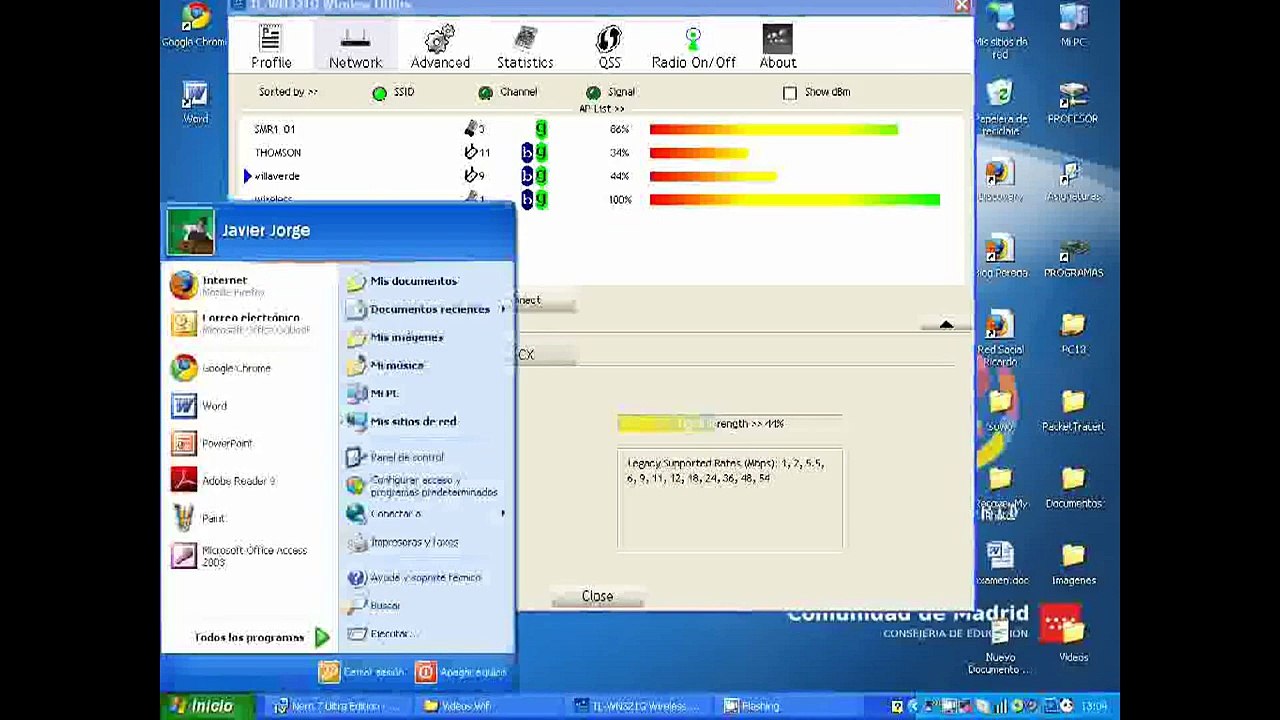Open the PROFESOR desktop icon
Viewport: 1280px width, 720px height.
click(1073, 103)
